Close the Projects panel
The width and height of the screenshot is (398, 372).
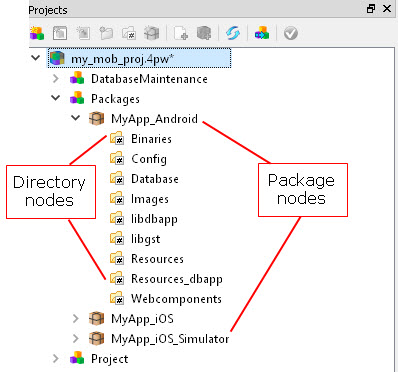coord(387,8)
